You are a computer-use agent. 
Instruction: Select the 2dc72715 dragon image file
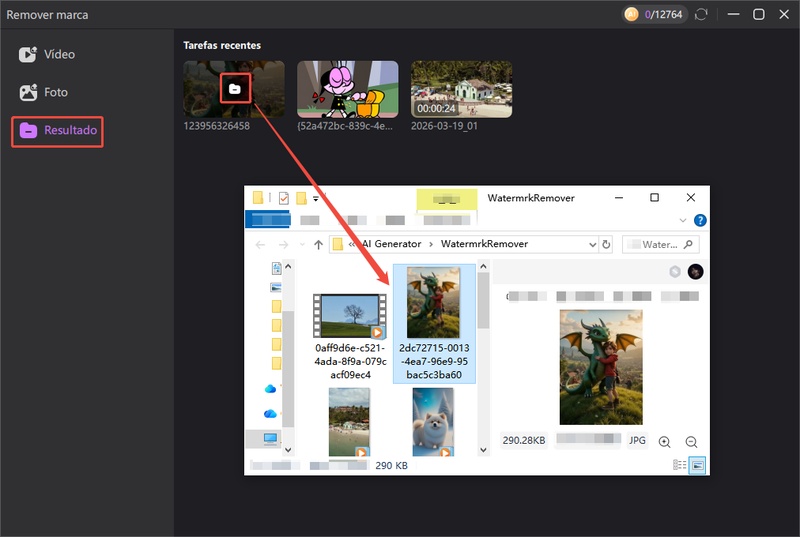434,324
